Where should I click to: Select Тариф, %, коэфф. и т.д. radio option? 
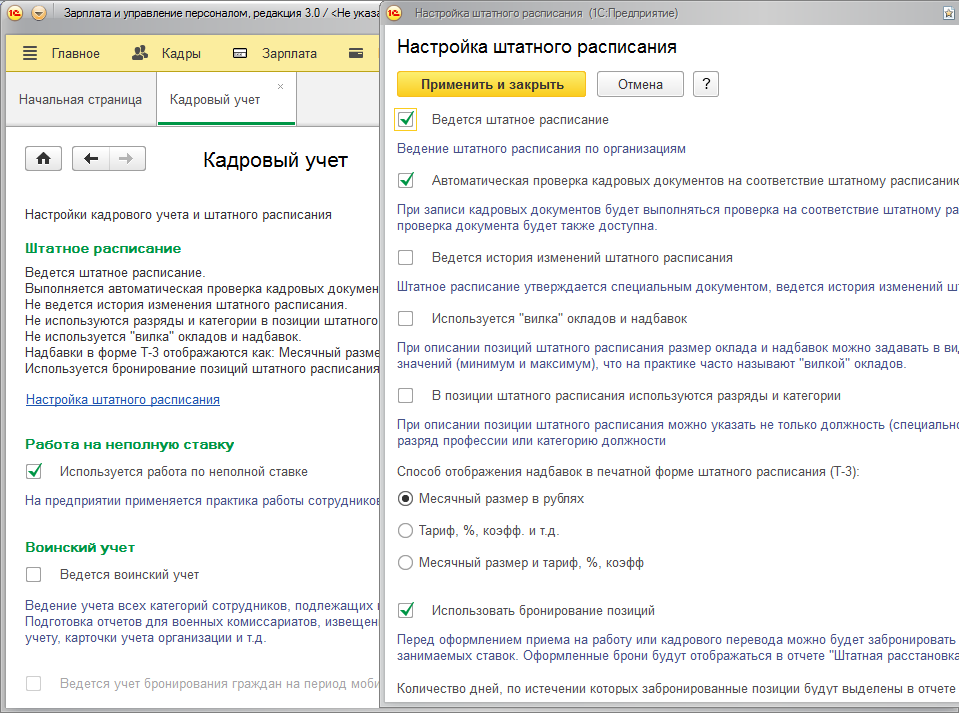click(406, 530)
